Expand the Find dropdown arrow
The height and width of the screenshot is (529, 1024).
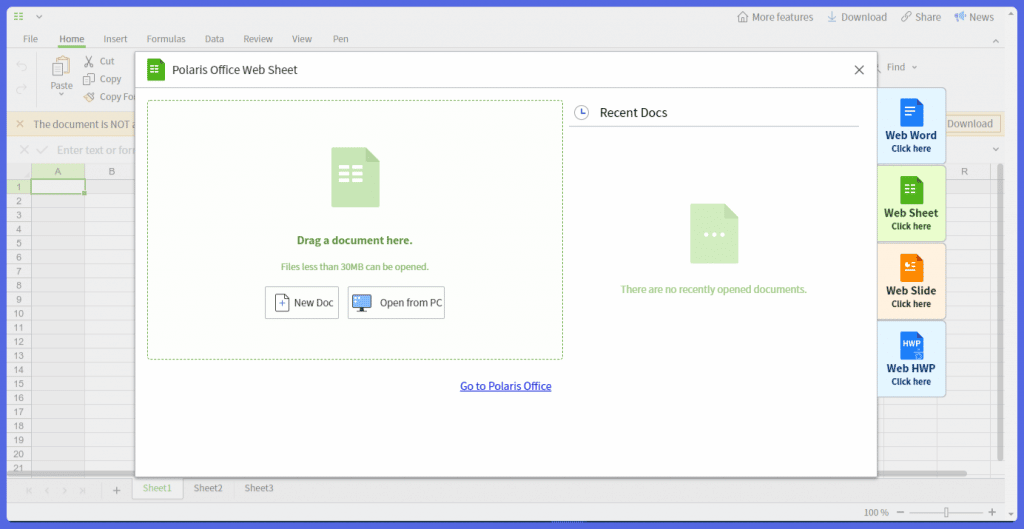[x=914, y=67]
